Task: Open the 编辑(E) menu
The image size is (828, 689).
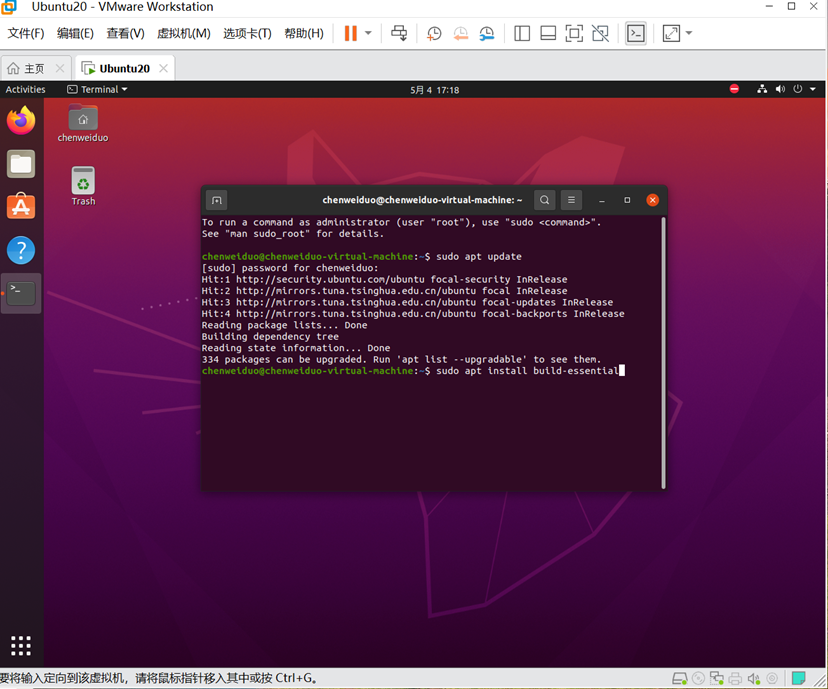Action: tap(75, 33)
